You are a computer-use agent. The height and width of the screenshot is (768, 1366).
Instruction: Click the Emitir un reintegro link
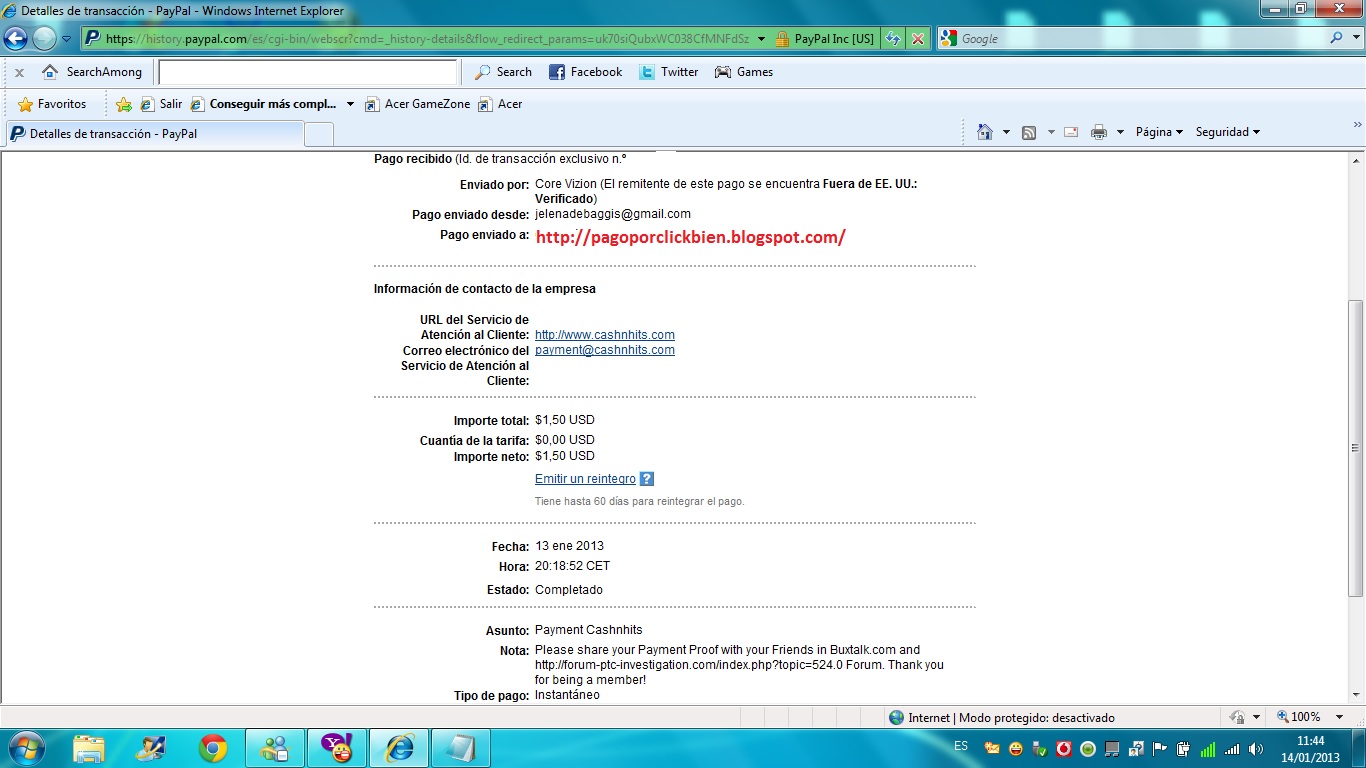coord(585,479)
